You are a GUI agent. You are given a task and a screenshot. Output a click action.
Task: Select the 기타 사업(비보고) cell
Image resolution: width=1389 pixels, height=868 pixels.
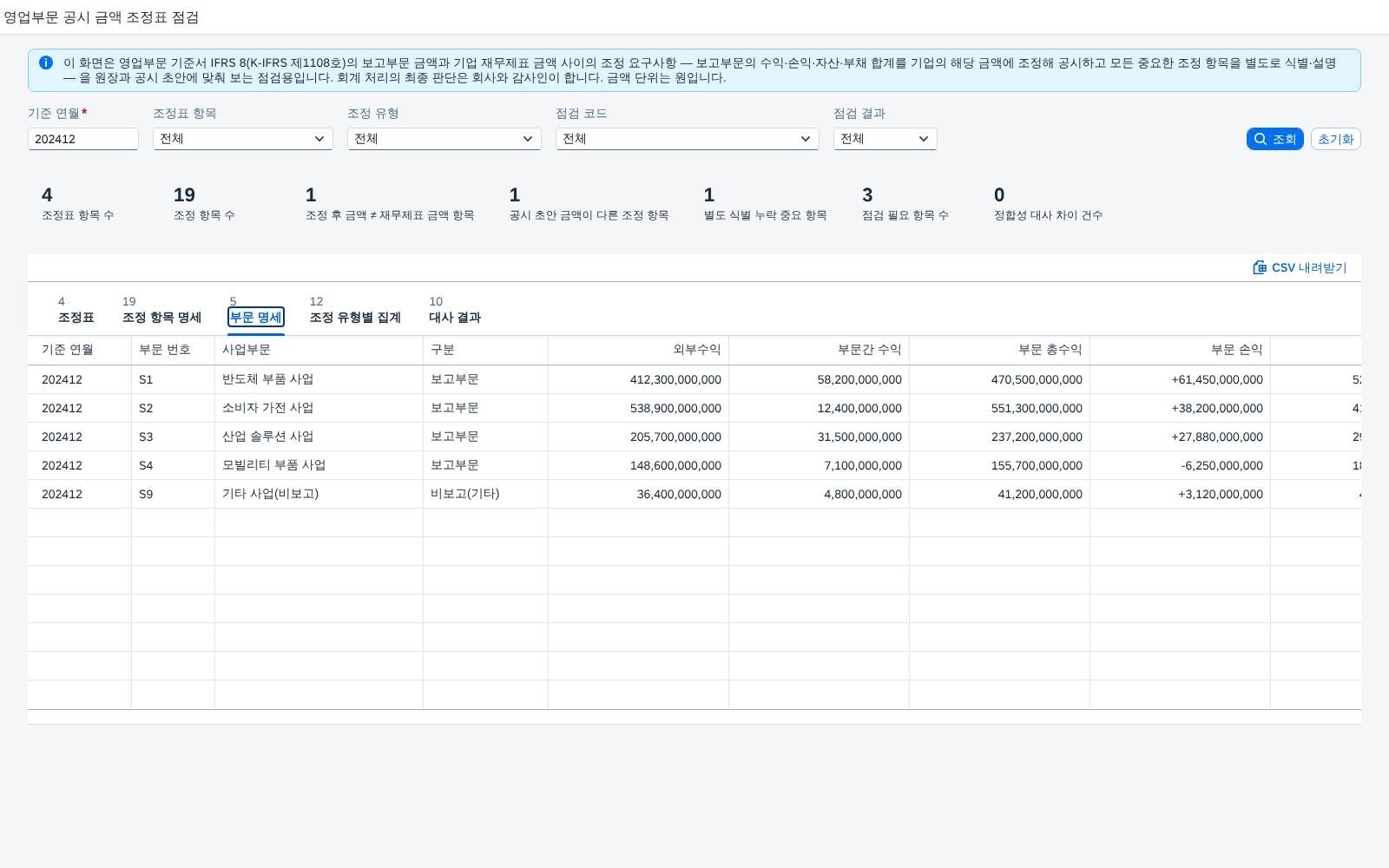[x=319, y=494]
